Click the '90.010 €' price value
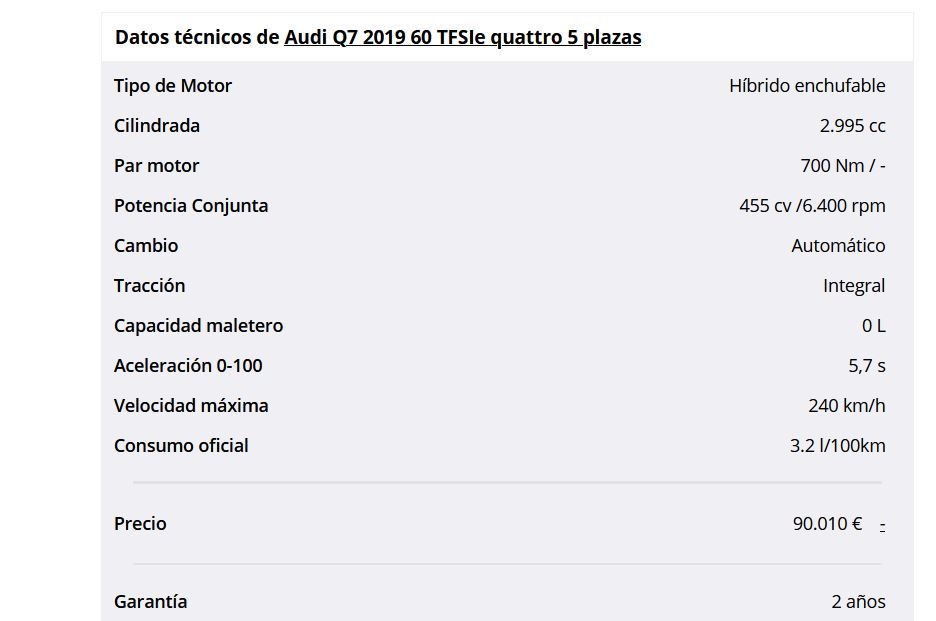936x621 pixels. pyautogui.click(x=827, y=524)
